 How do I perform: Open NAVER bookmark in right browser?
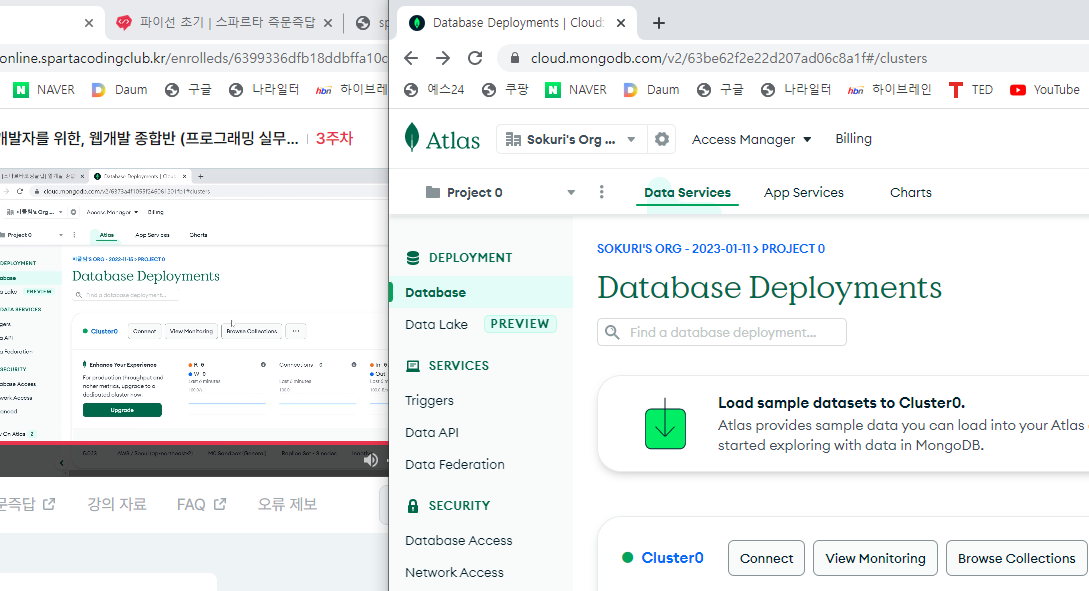[x=576, y=90]
